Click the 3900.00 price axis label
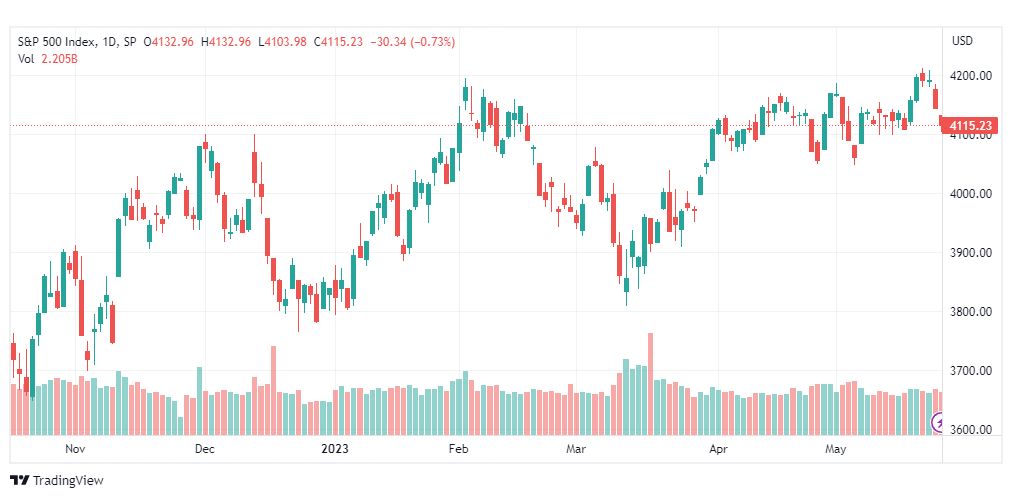The height and width of the screenshot is (498, 1012). [972, 253]
